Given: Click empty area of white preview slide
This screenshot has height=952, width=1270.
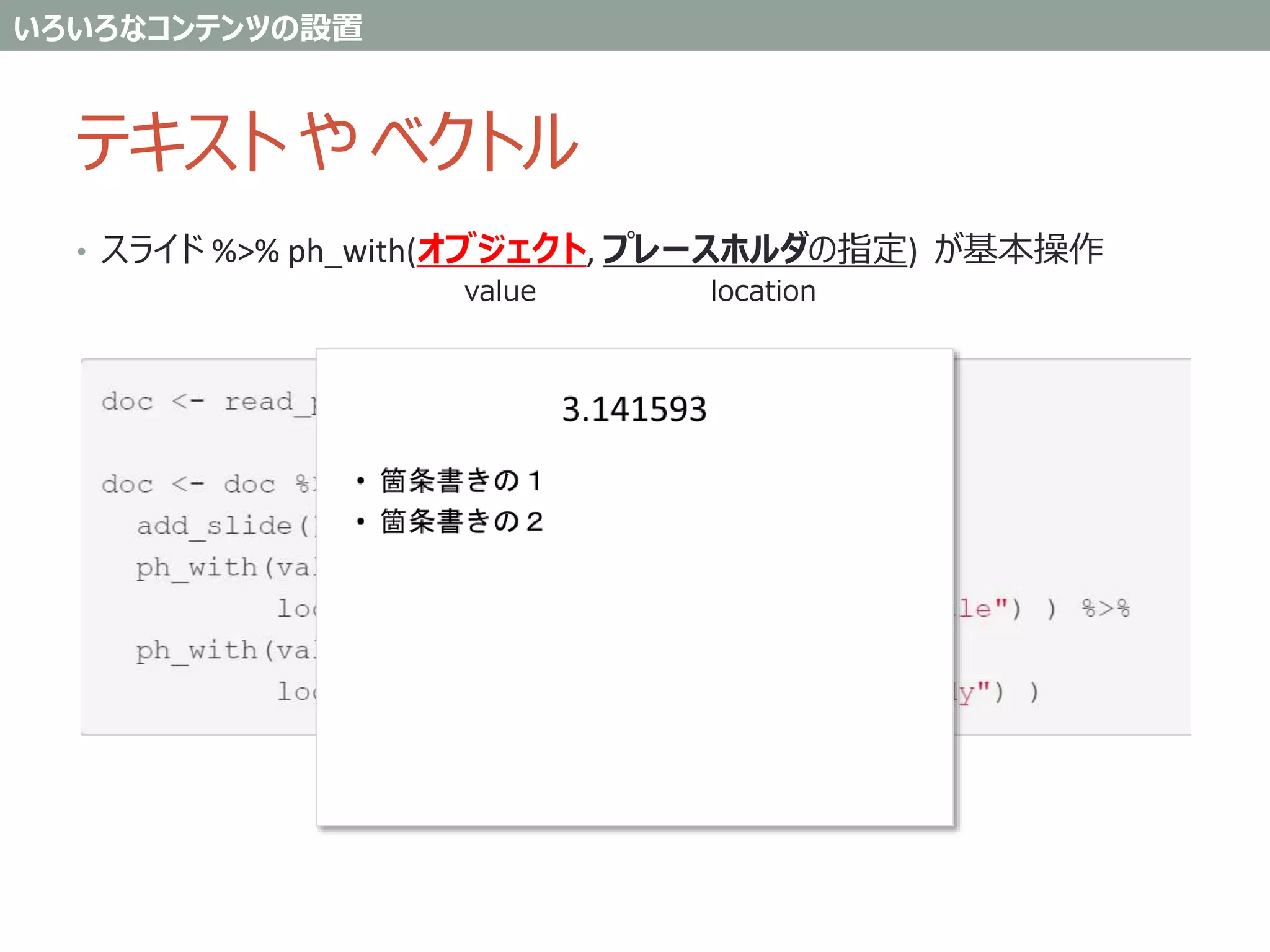Looking at the screenshot, I should tap(634, 682).
